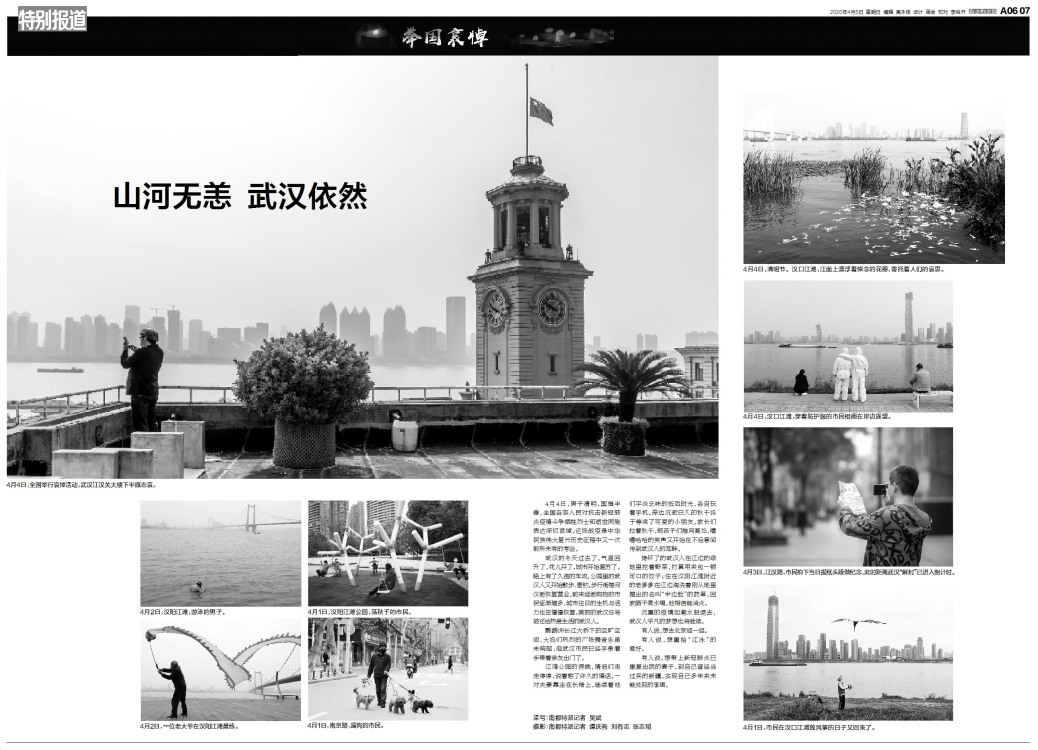Click the man photographing on the rooftop
Screen dimensions: 1038x750
(x=142, y=378)
